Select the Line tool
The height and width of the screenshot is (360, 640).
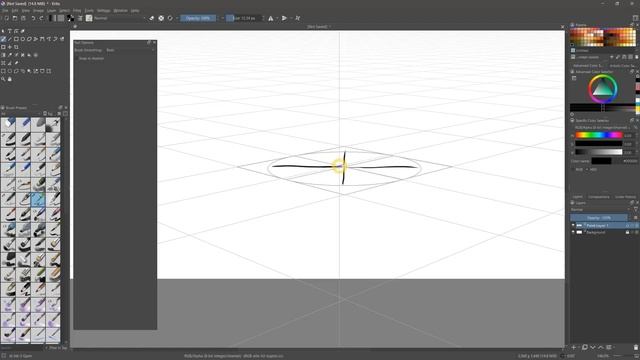tap(10, 39)
